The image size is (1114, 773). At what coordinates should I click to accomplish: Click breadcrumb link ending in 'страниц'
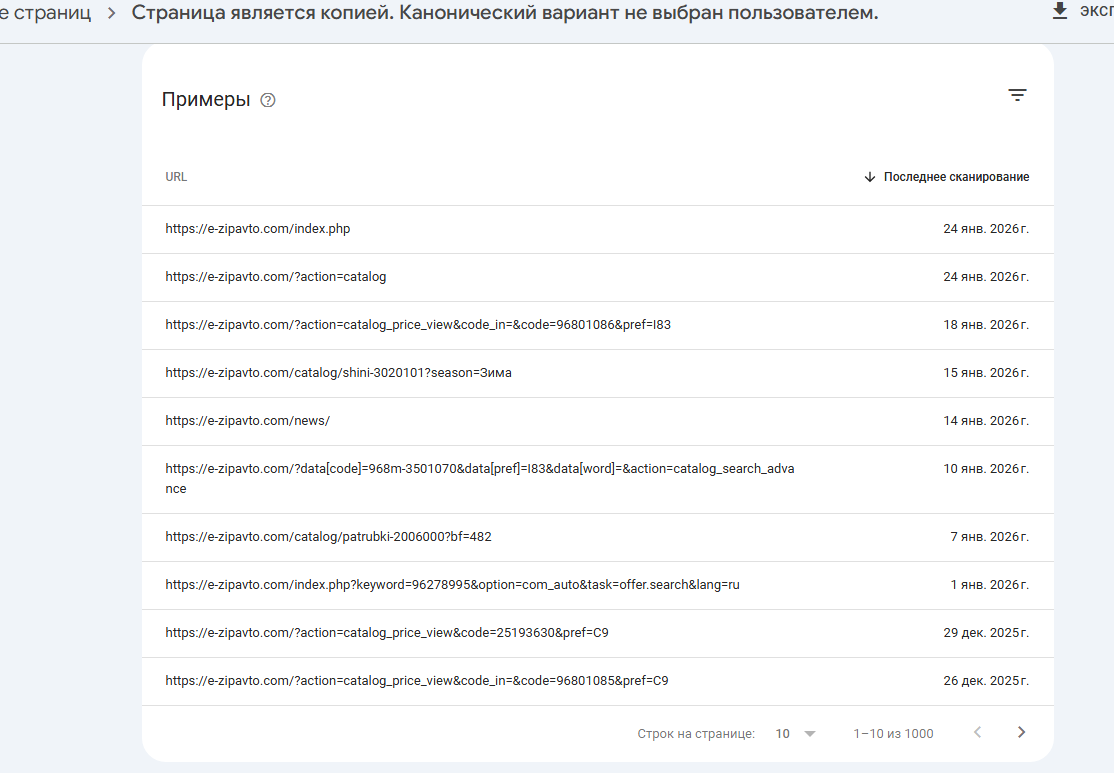45,13
